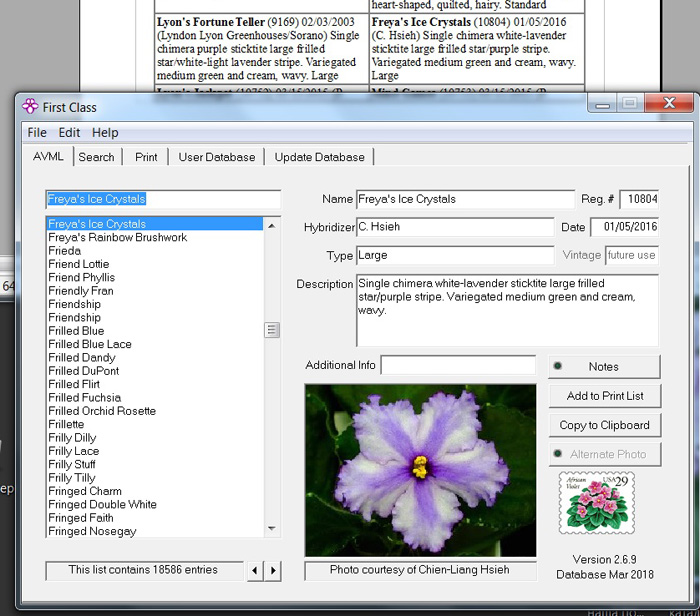
Task: Open the Update Database tab
Action: click(x=319, y=157)
